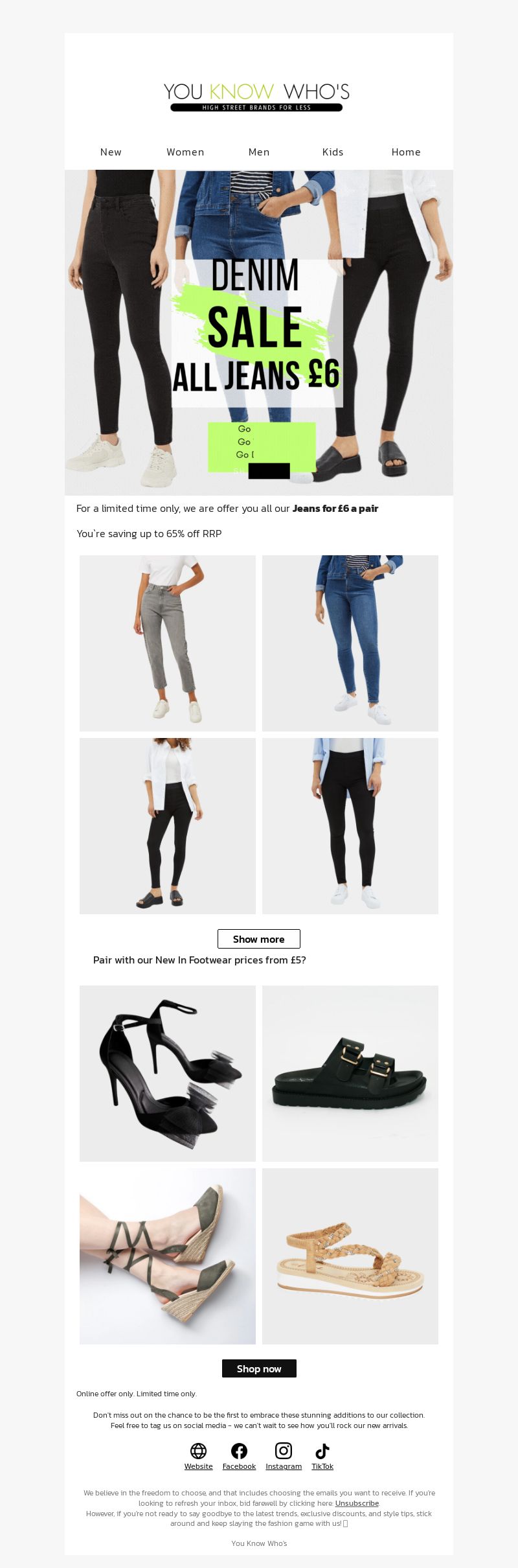Select the Home category
518x1568 pixels.
406,152
